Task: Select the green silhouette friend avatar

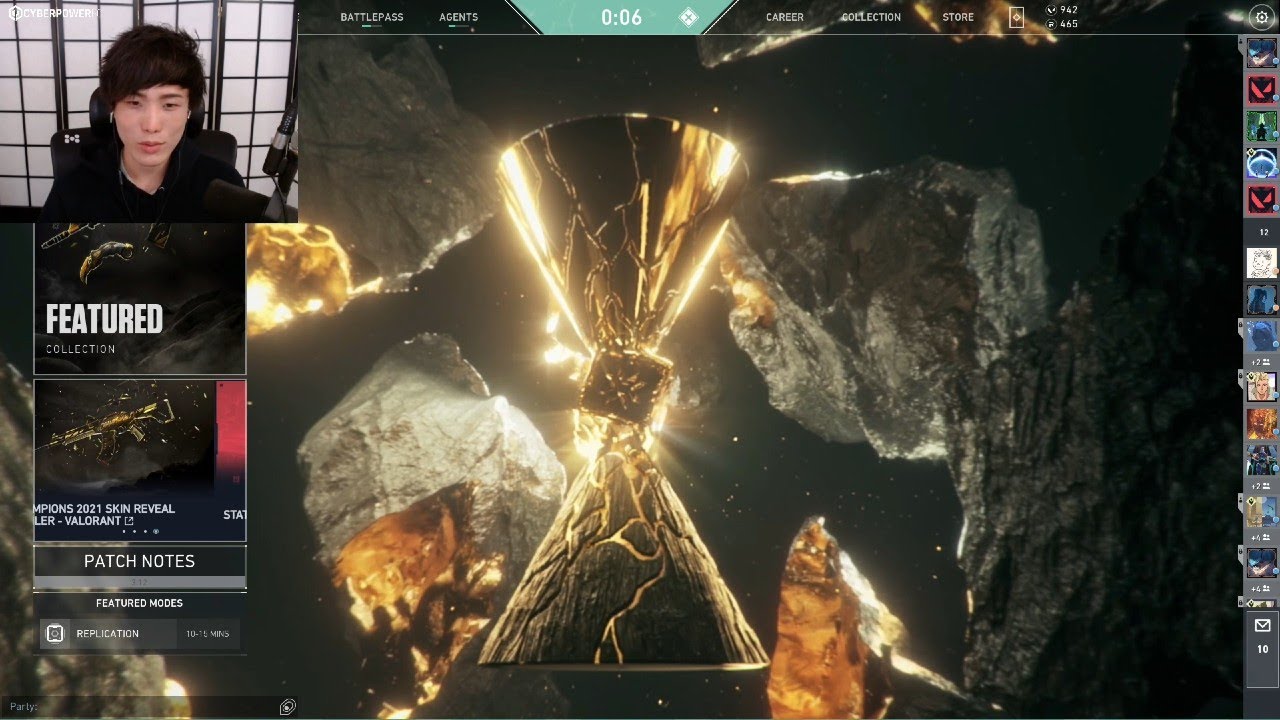Action: pyautogui.click(x=1262, y=126)
